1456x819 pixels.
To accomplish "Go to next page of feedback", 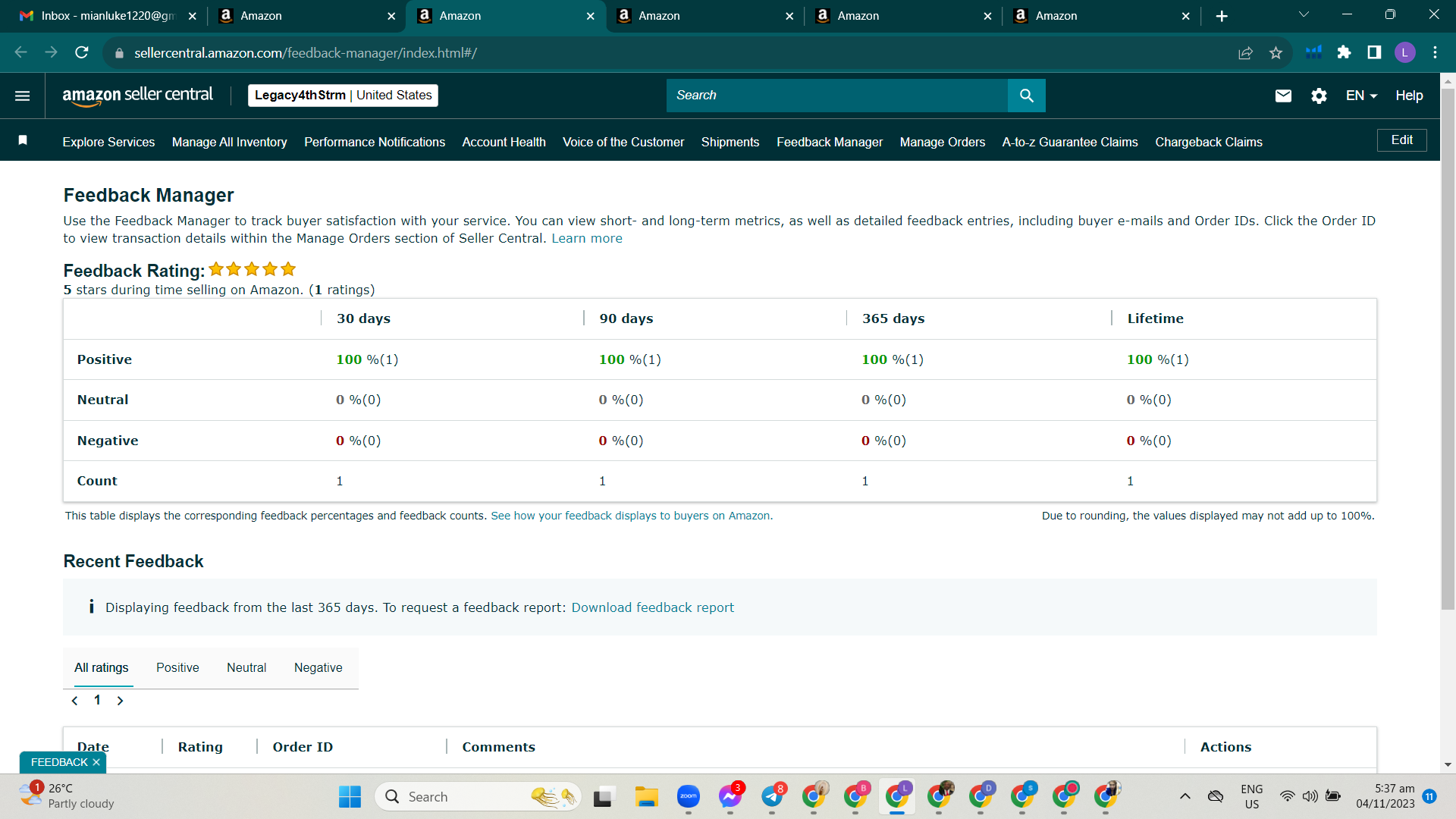I will (x=120, y=701).
